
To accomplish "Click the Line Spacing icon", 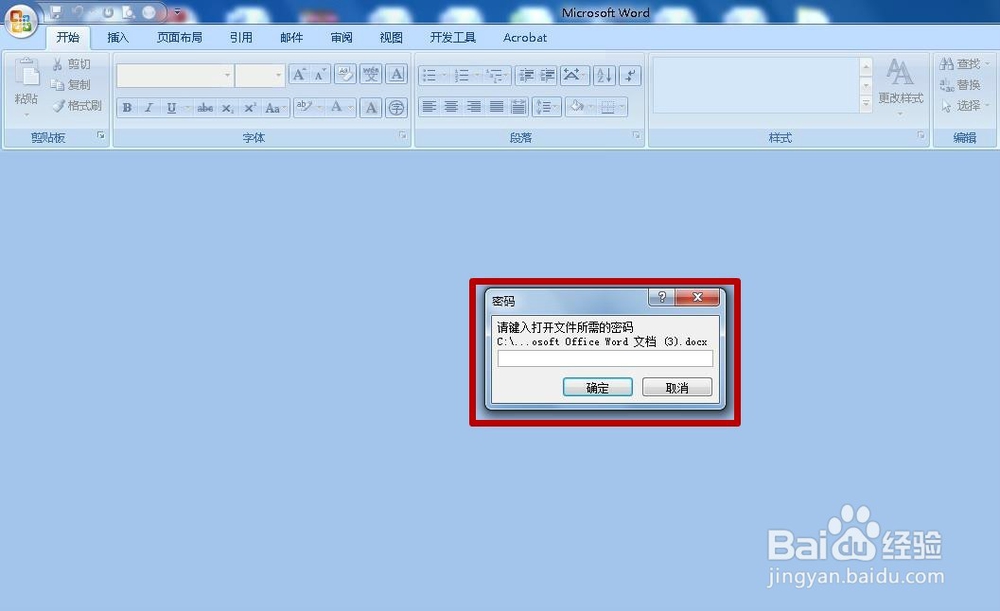I will (543, 107).
